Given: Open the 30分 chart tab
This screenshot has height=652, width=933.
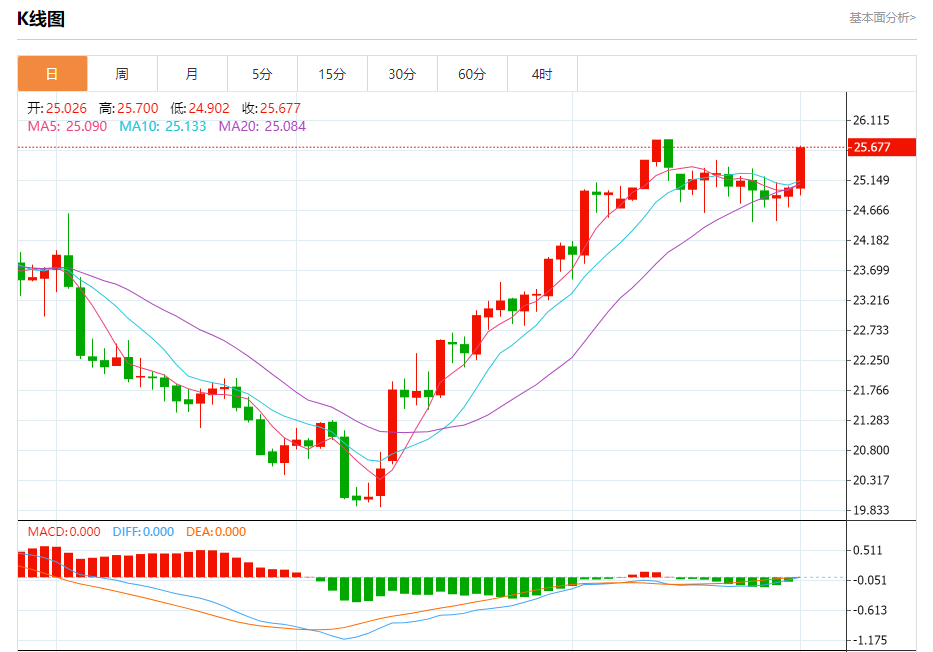Looking at the screenshot, I should click(x=402, y=74).
